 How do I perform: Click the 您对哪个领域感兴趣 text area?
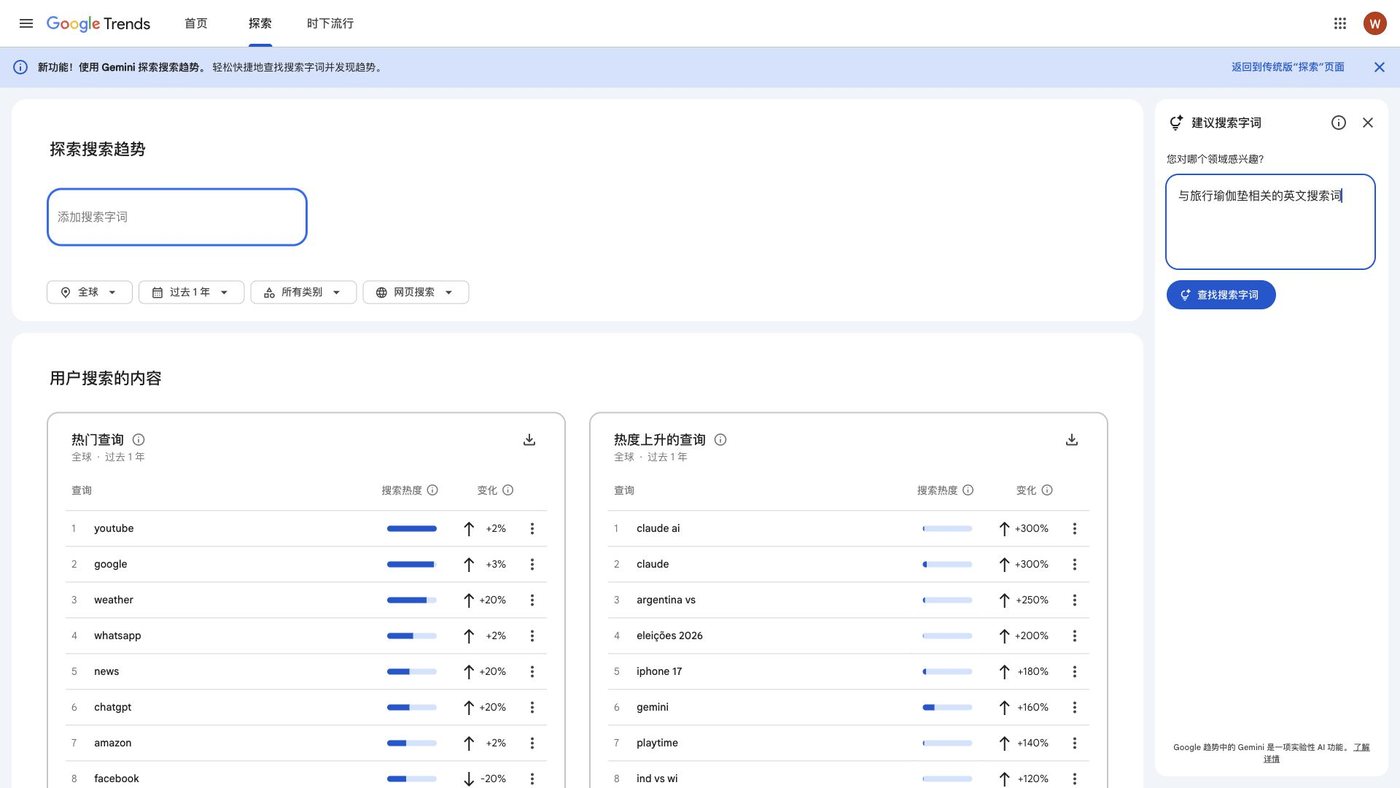(x=1270, y=222)
